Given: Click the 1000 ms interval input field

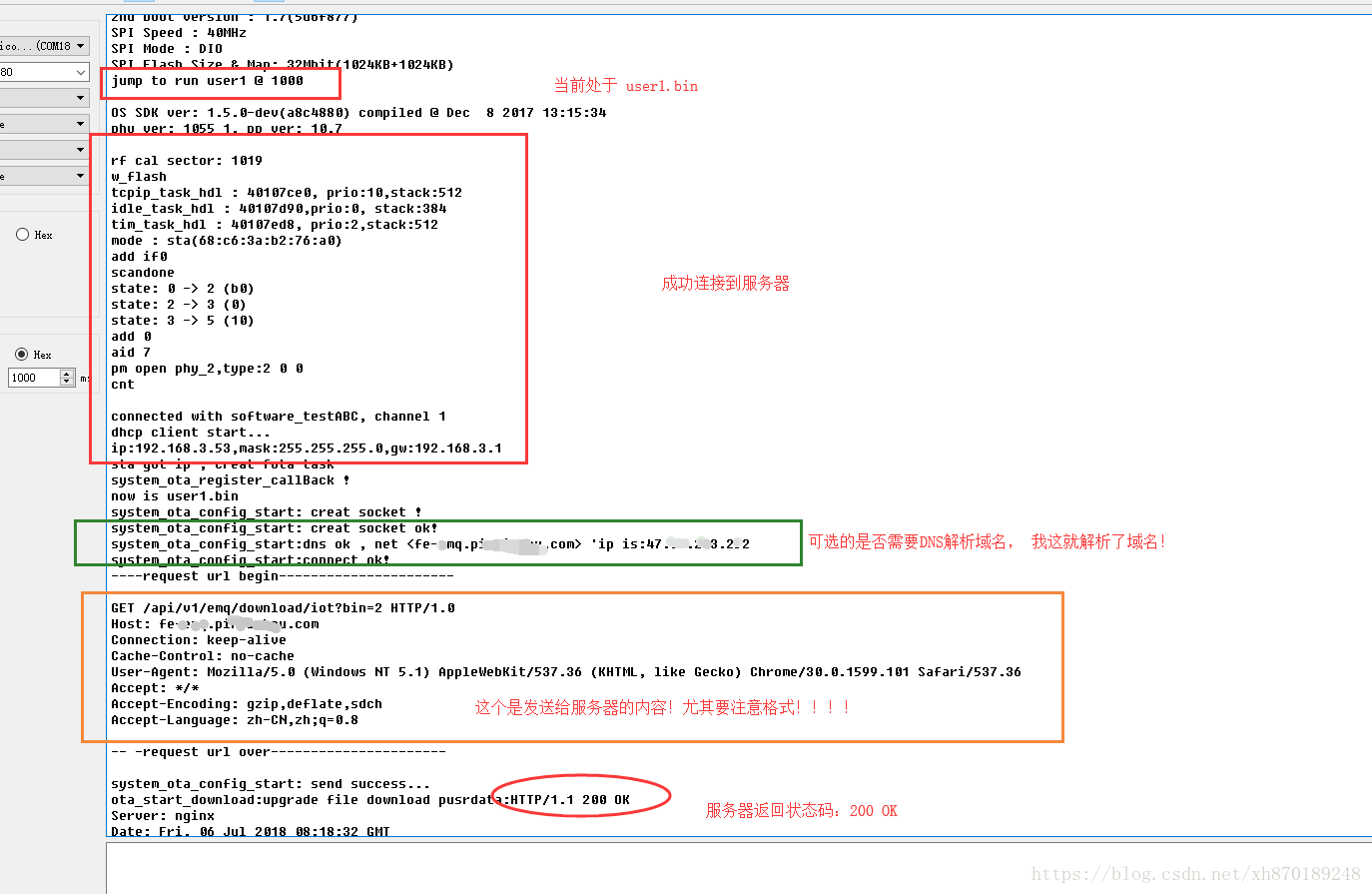Looking at the screenshot, I should click(34, 378).
